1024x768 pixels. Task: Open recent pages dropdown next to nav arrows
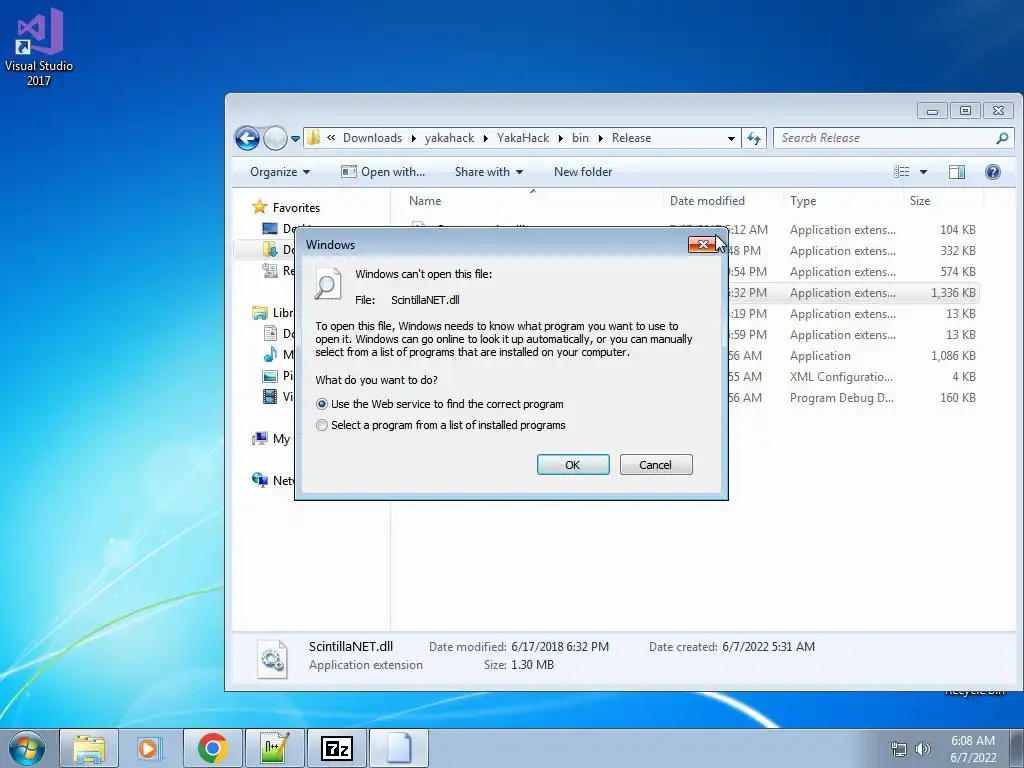(295, 138)
